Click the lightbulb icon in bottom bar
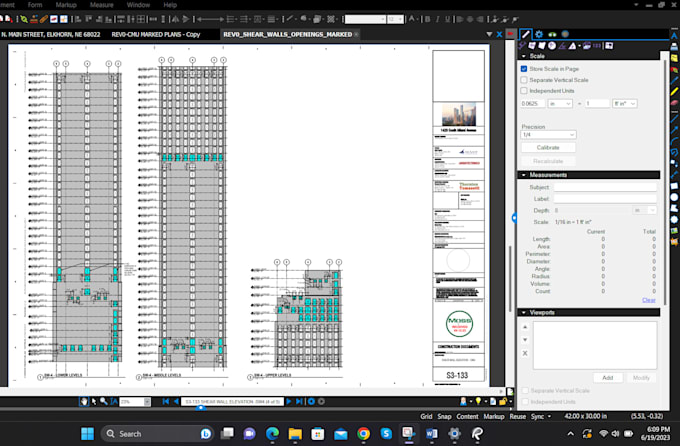The height and width of the screenshot is (446, 680). coord(478,401)
